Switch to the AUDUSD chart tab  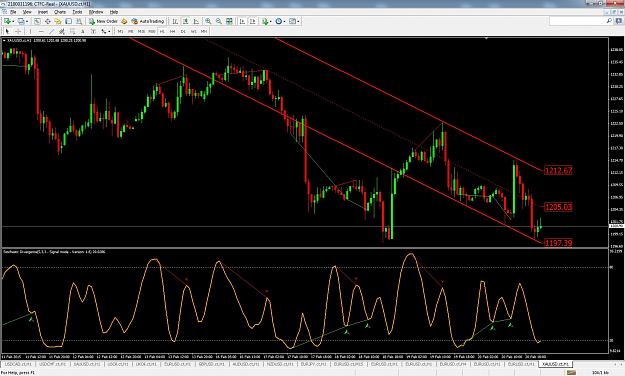[246, 364]
